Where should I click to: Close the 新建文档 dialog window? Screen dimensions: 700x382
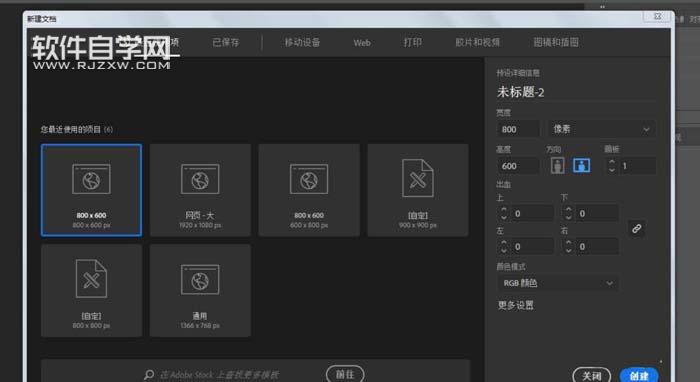658,16
